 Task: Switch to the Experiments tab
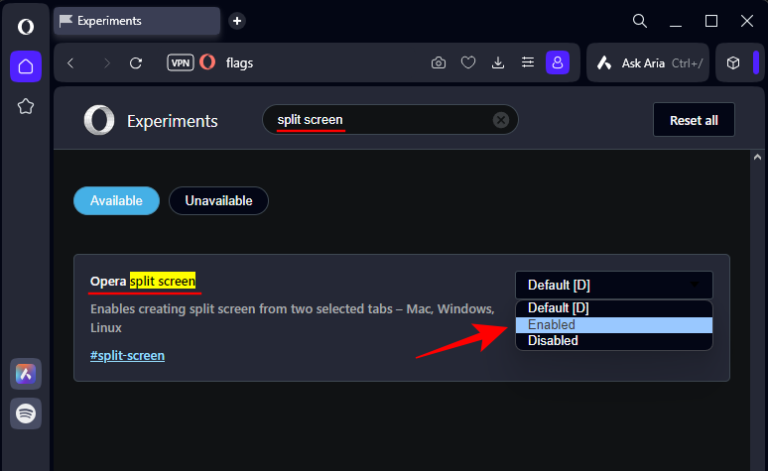(137, 21)
